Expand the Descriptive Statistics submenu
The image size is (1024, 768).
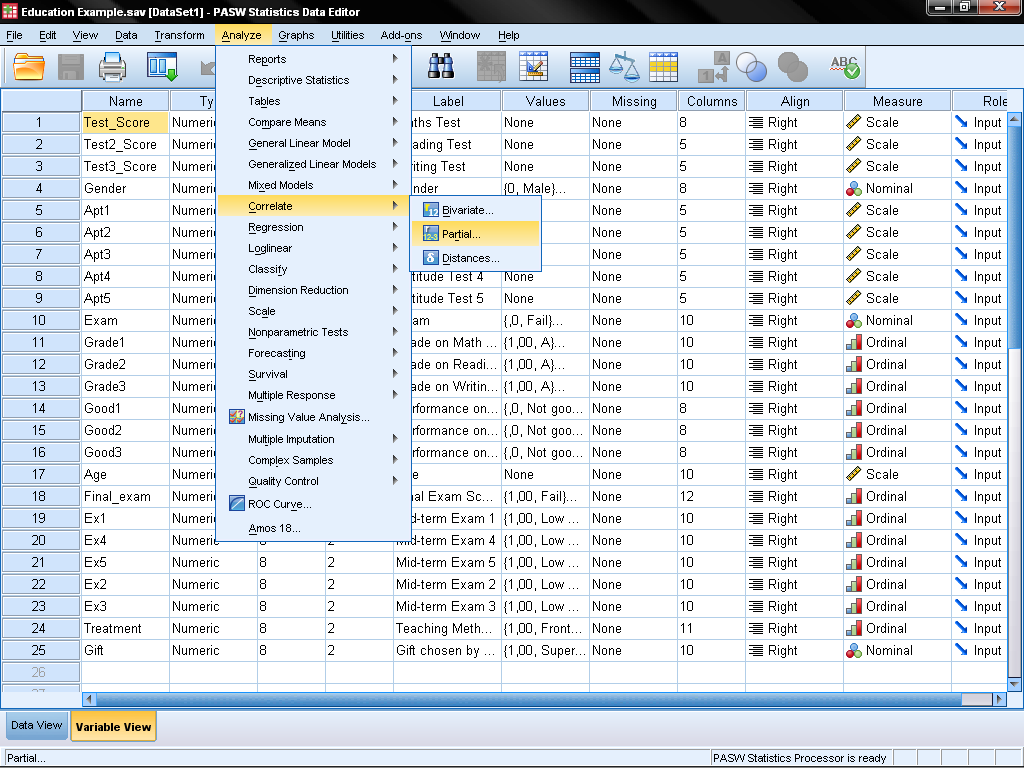point(298,80)
